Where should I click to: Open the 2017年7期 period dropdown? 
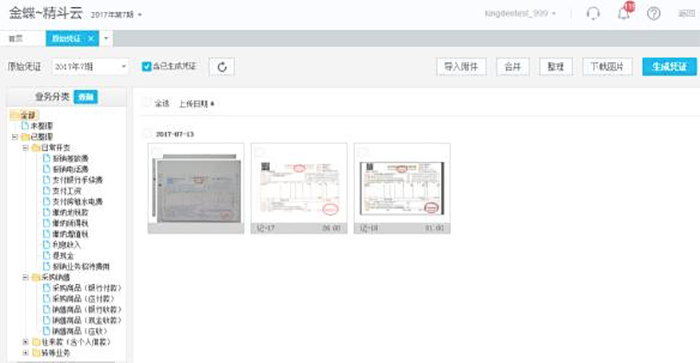[x=90, y=67]
